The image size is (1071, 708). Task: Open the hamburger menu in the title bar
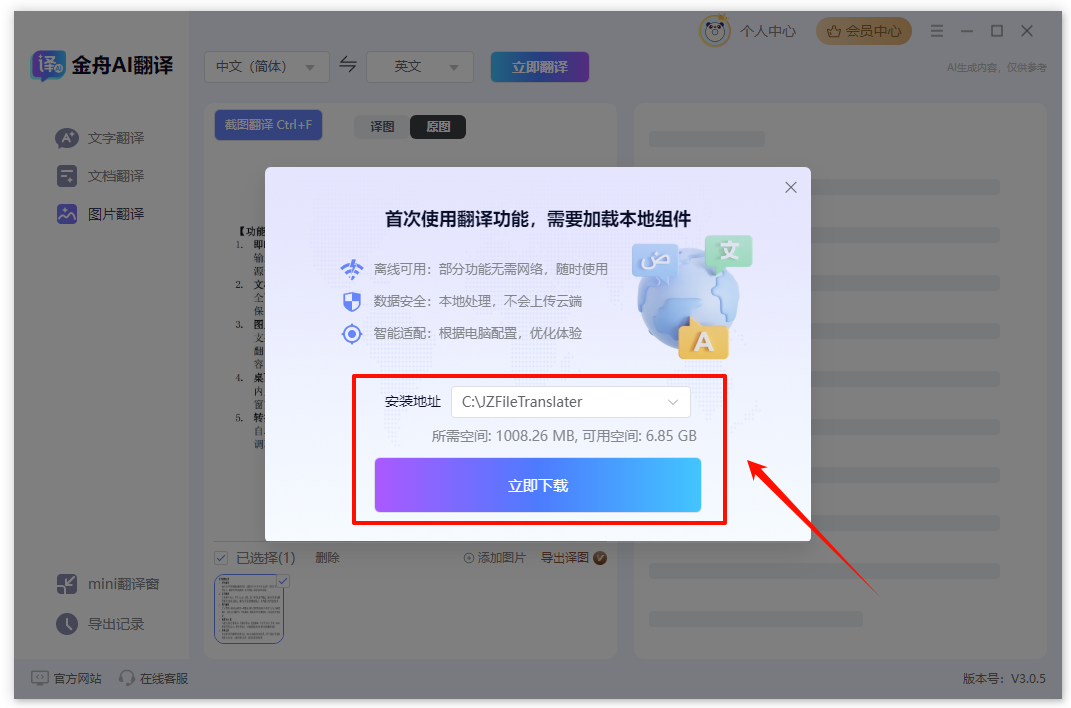pyautogui.click(x=937, y=31)
